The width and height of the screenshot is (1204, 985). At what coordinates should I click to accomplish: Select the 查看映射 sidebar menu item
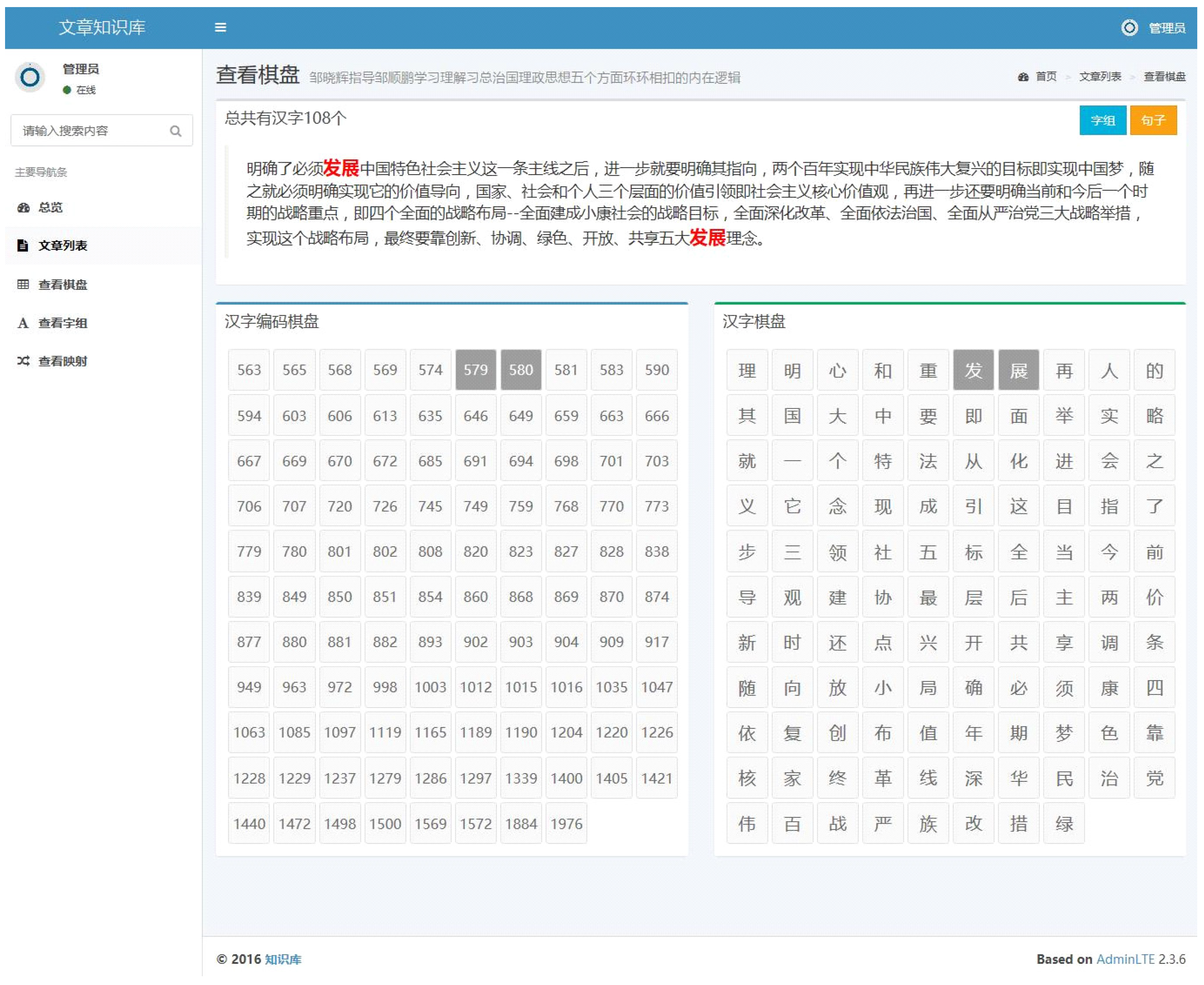click(x=62, y=361)
